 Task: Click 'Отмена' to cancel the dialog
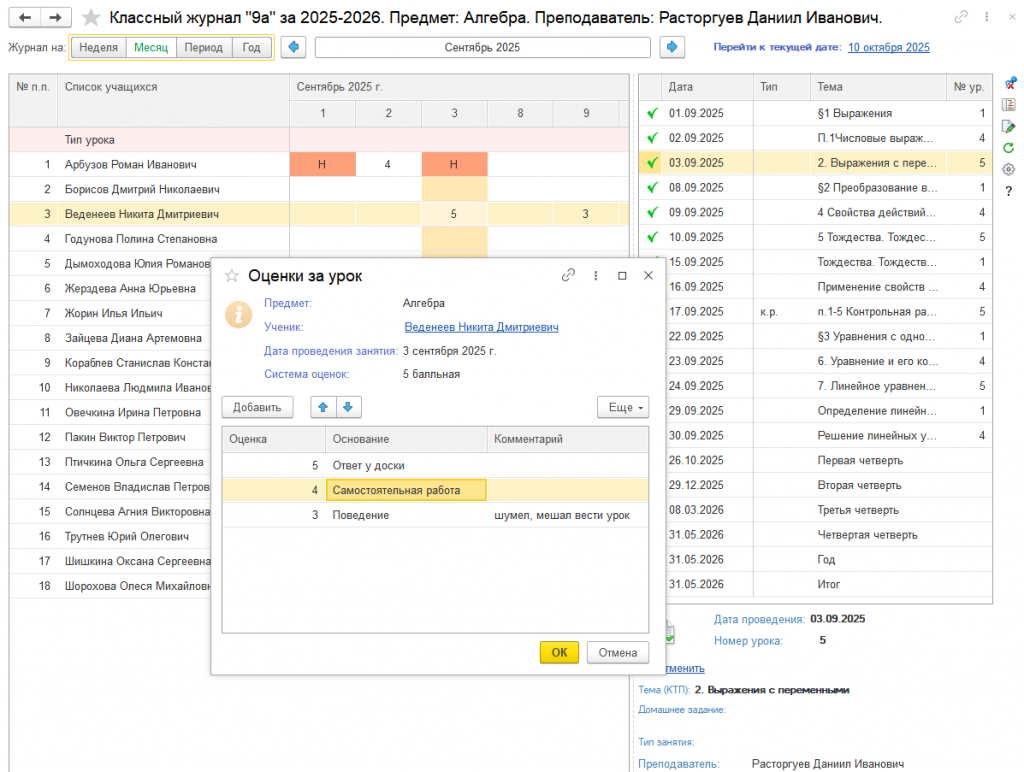[618, 652]
